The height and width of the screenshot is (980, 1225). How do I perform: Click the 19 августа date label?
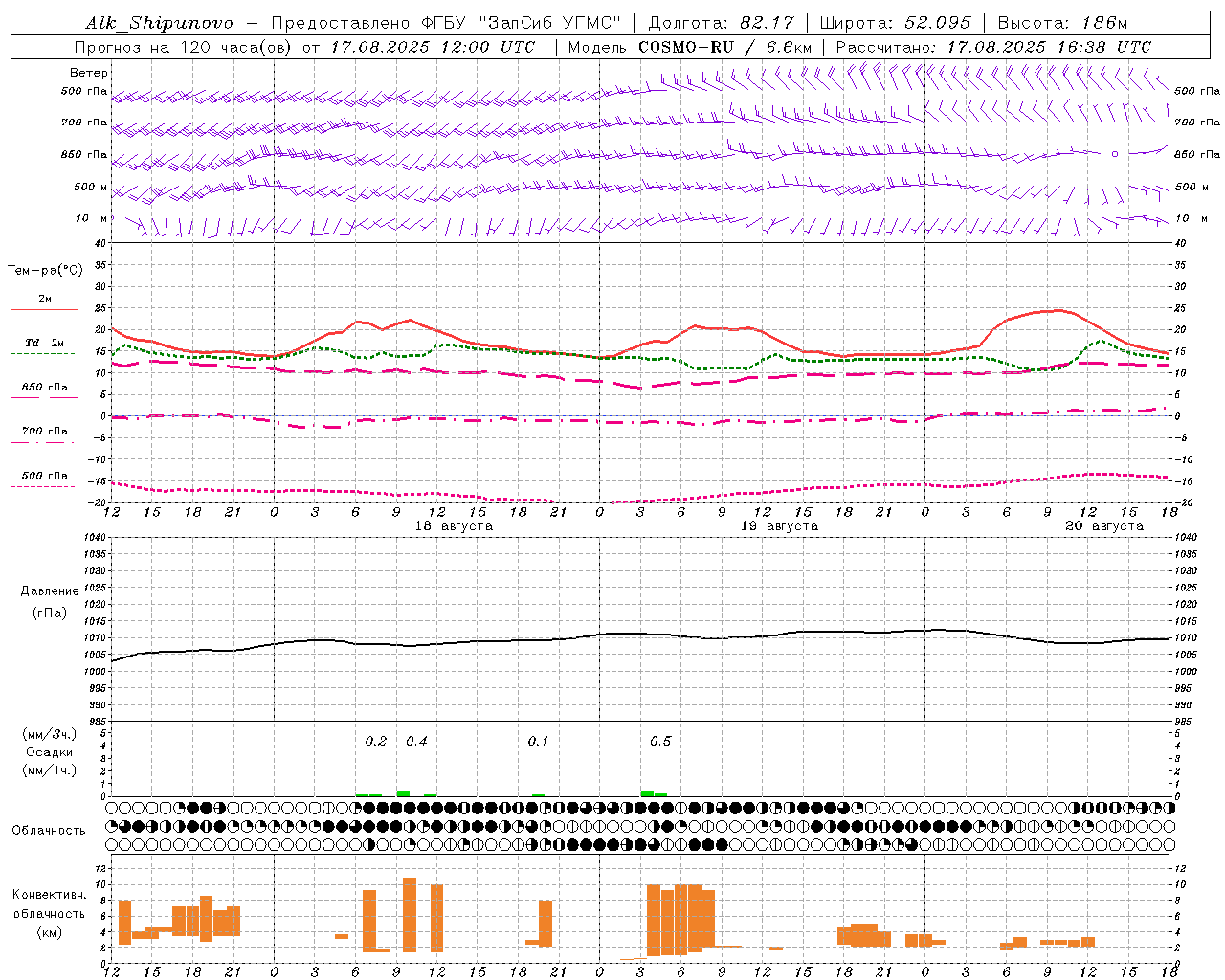coord(779,526)
